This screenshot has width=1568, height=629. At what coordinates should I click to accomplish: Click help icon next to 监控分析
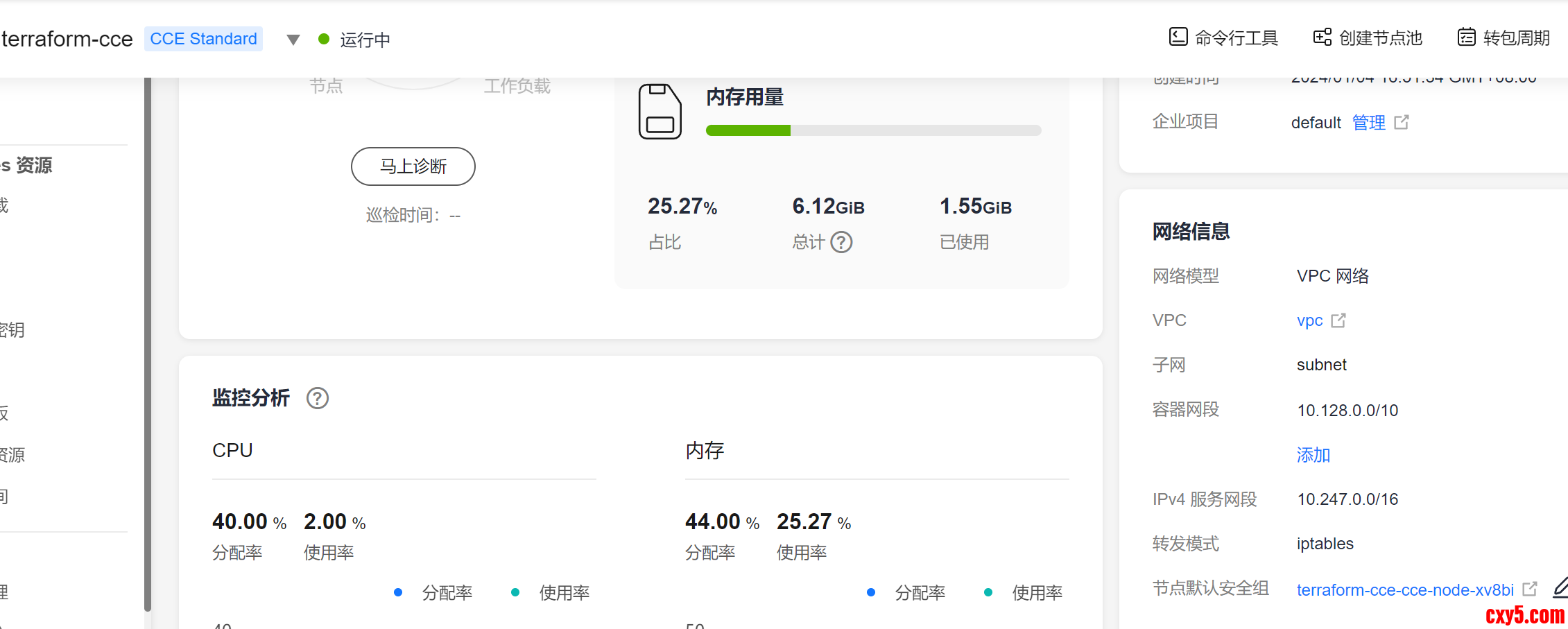pos(318,398)
